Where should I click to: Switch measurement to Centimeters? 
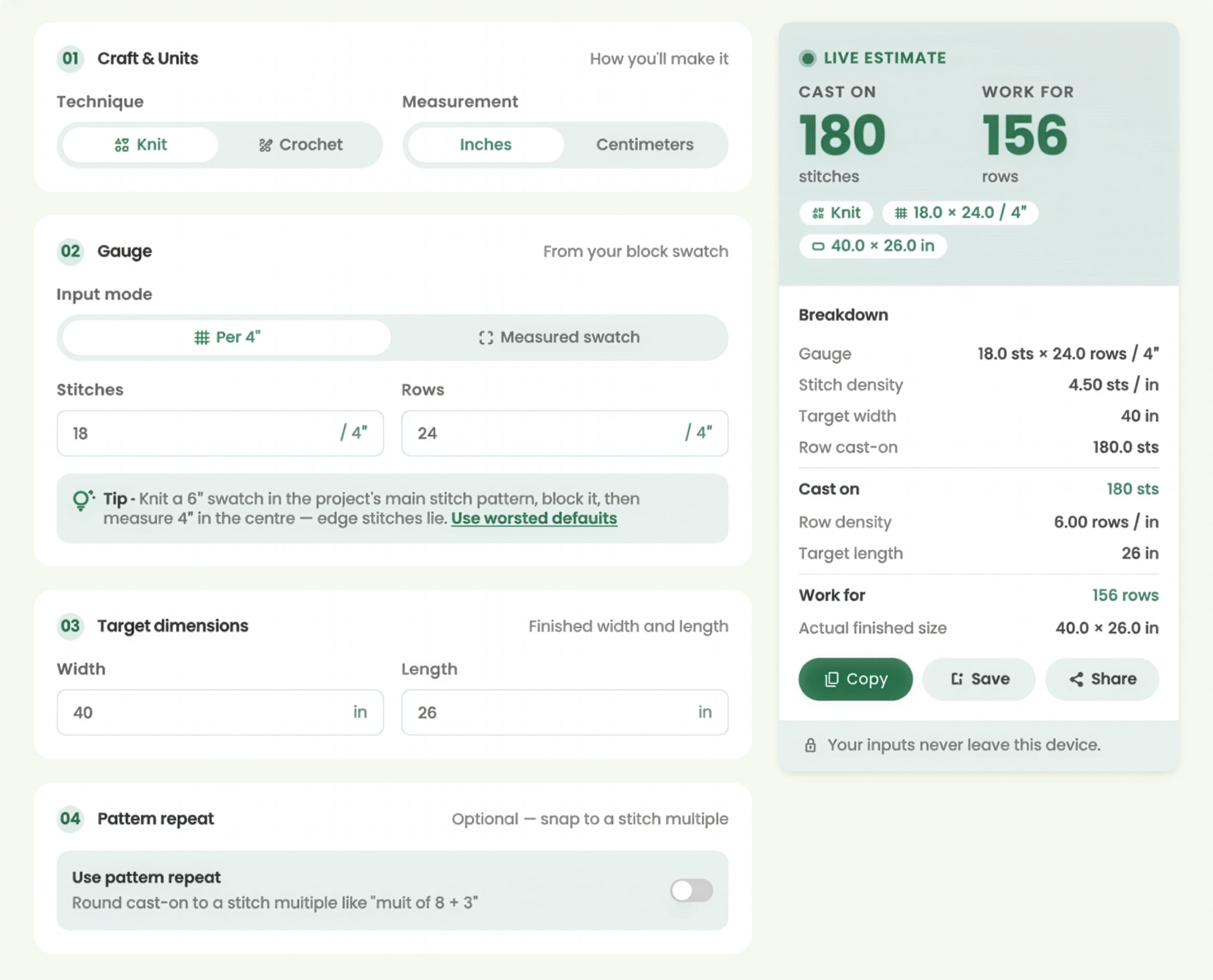(644, 144)
